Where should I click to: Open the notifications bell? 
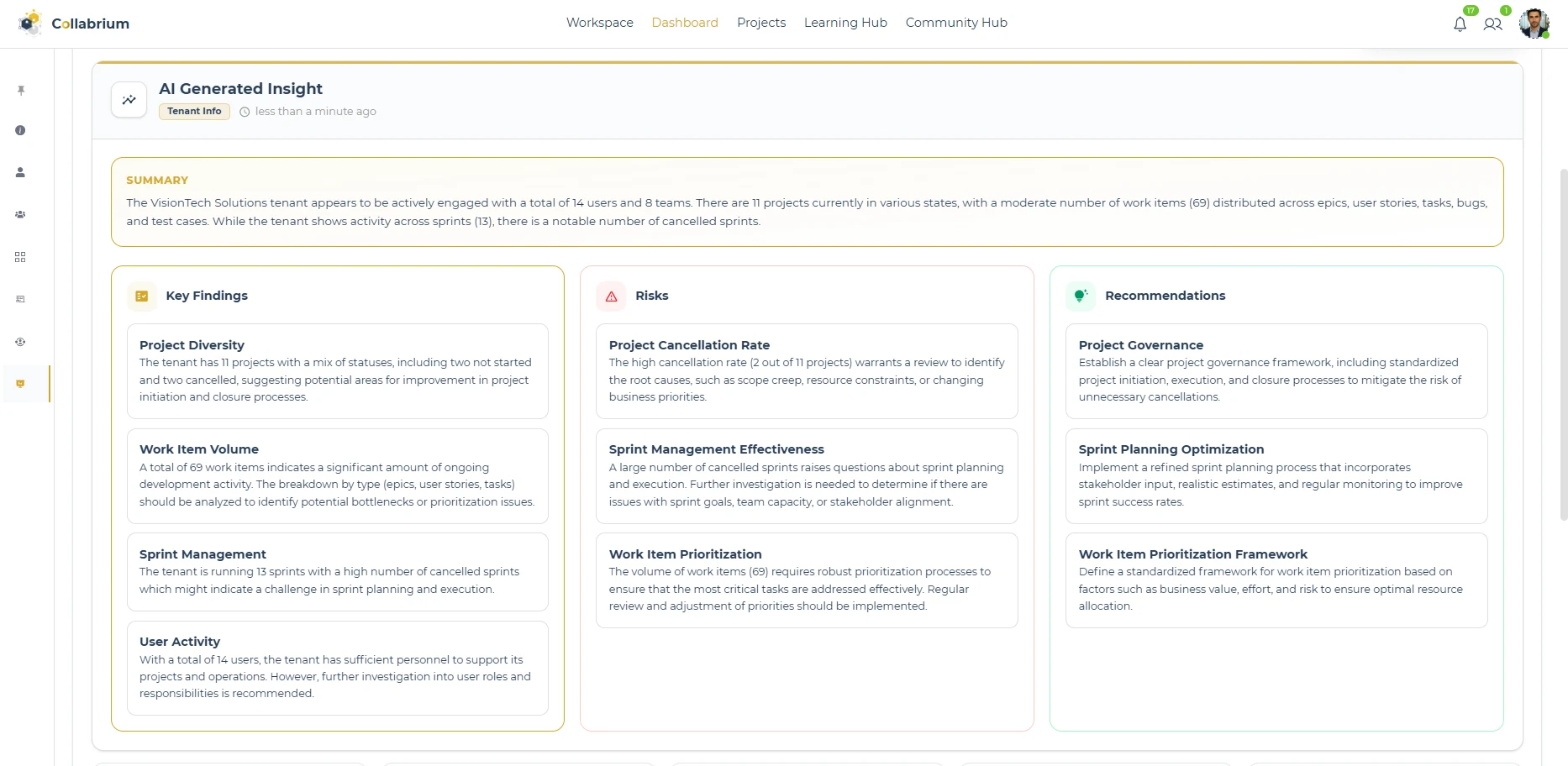click(1460, 24)
